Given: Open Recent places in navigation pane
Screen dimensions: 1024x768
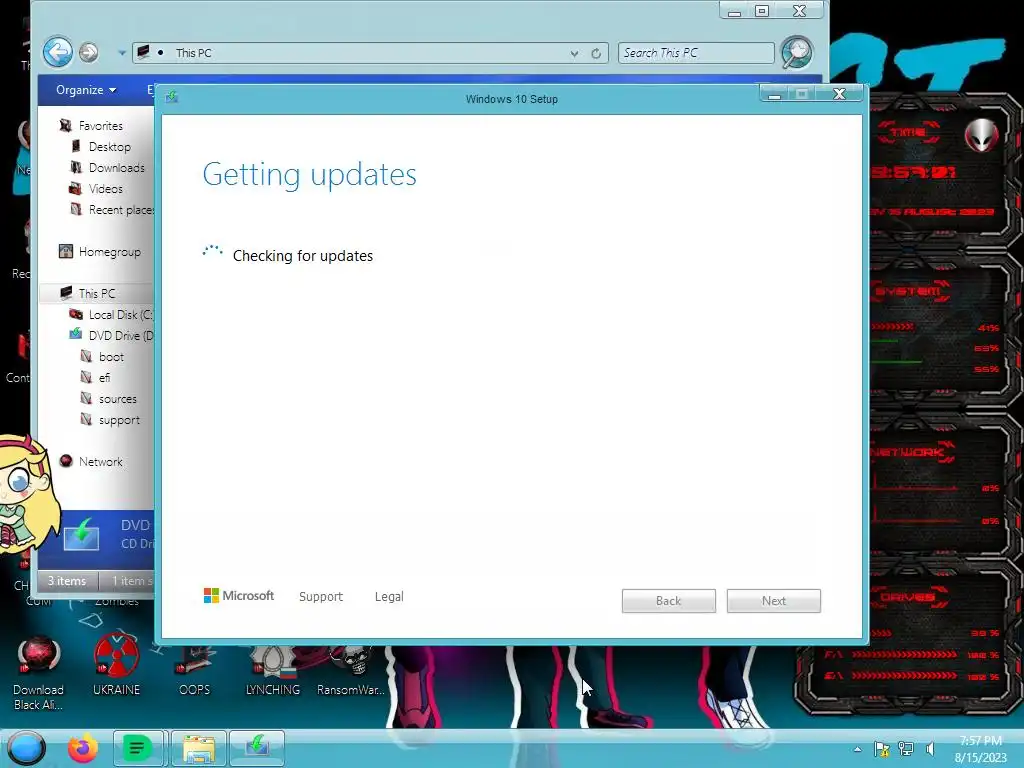Looking at the screenshot, I should [x=121, y=210].
